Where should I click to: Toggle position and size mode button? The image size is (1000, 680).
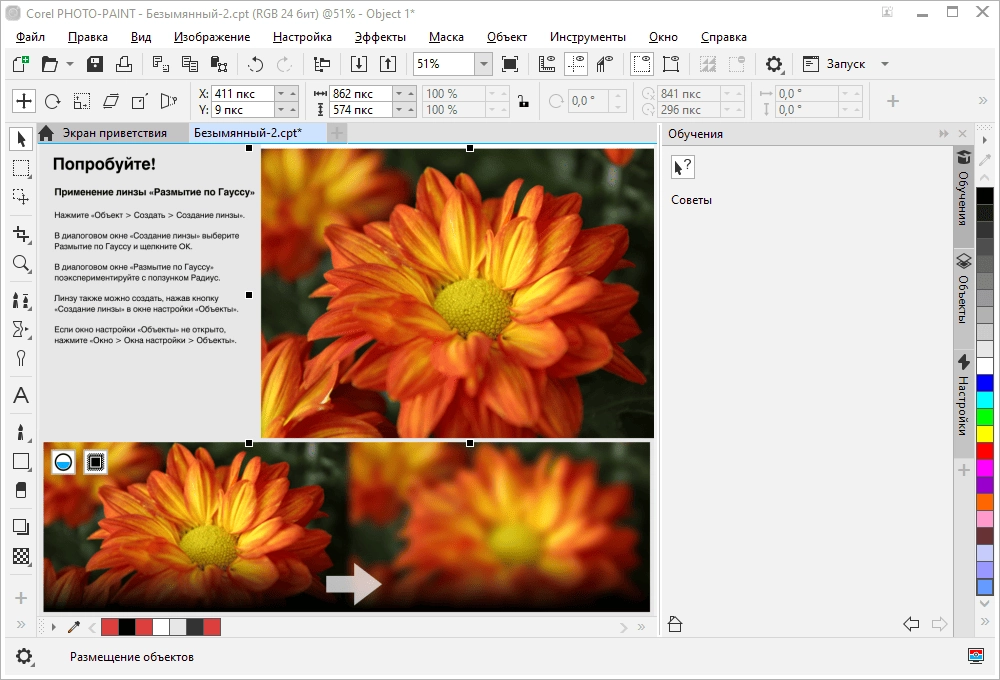(x=24, y=101)
